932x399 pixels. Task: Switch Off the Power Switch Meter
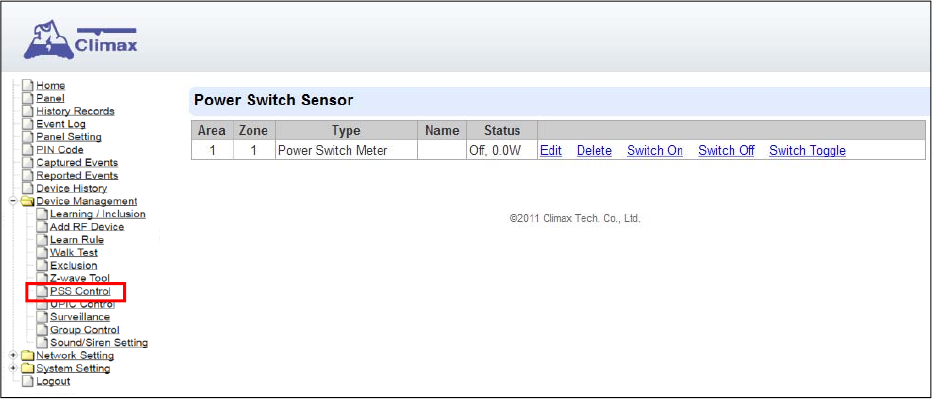(x=726, y=150)
